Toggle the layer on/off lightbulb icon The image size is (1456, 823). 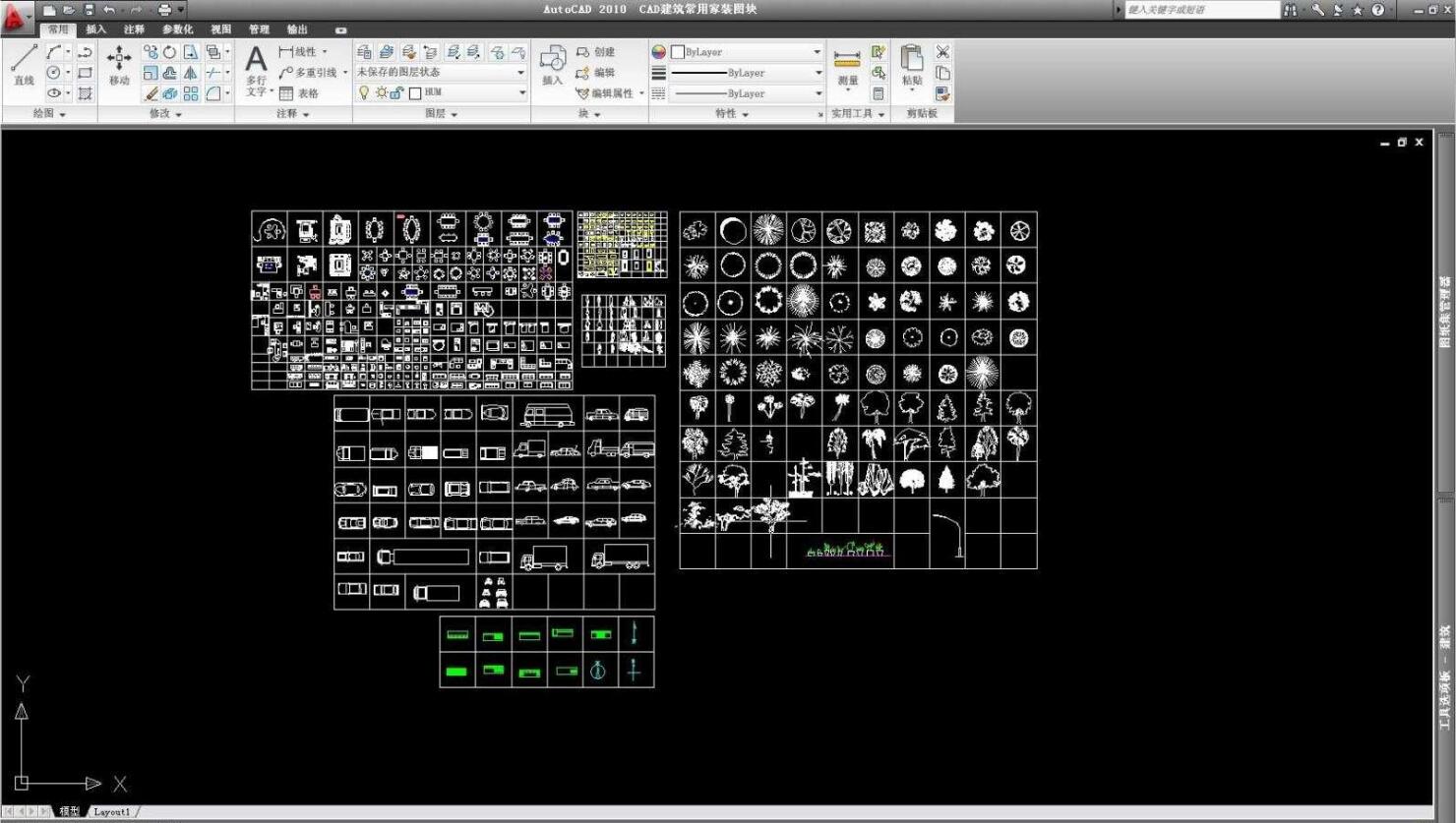[x=364, y=92]
